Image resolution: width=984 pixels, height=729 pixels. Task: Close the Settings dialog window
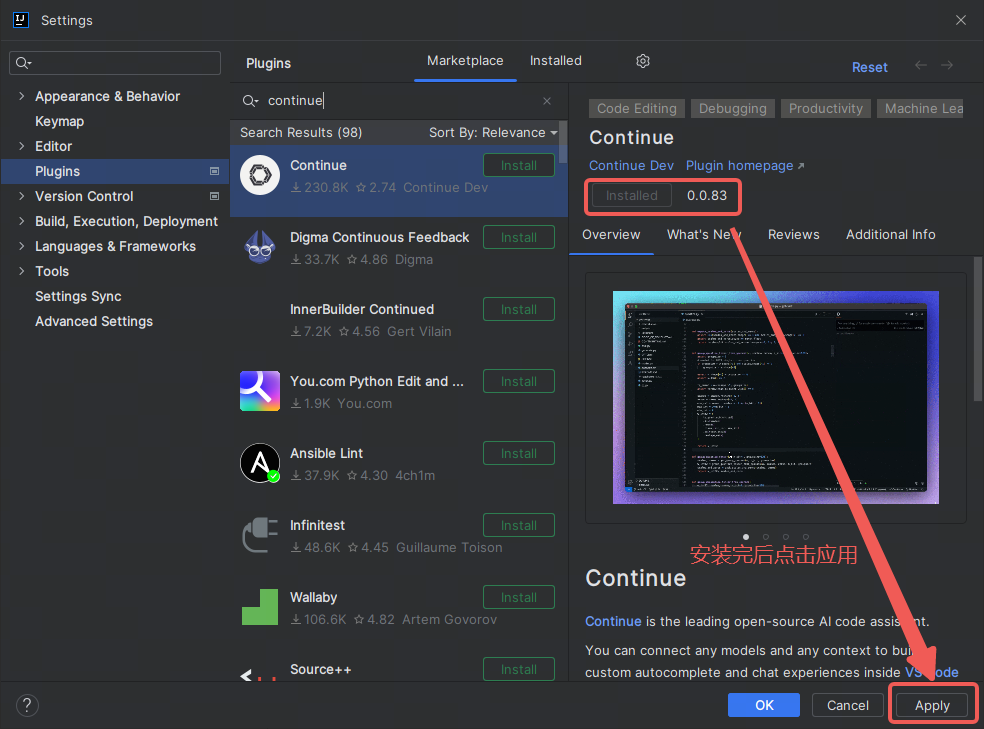pos(961,20)
